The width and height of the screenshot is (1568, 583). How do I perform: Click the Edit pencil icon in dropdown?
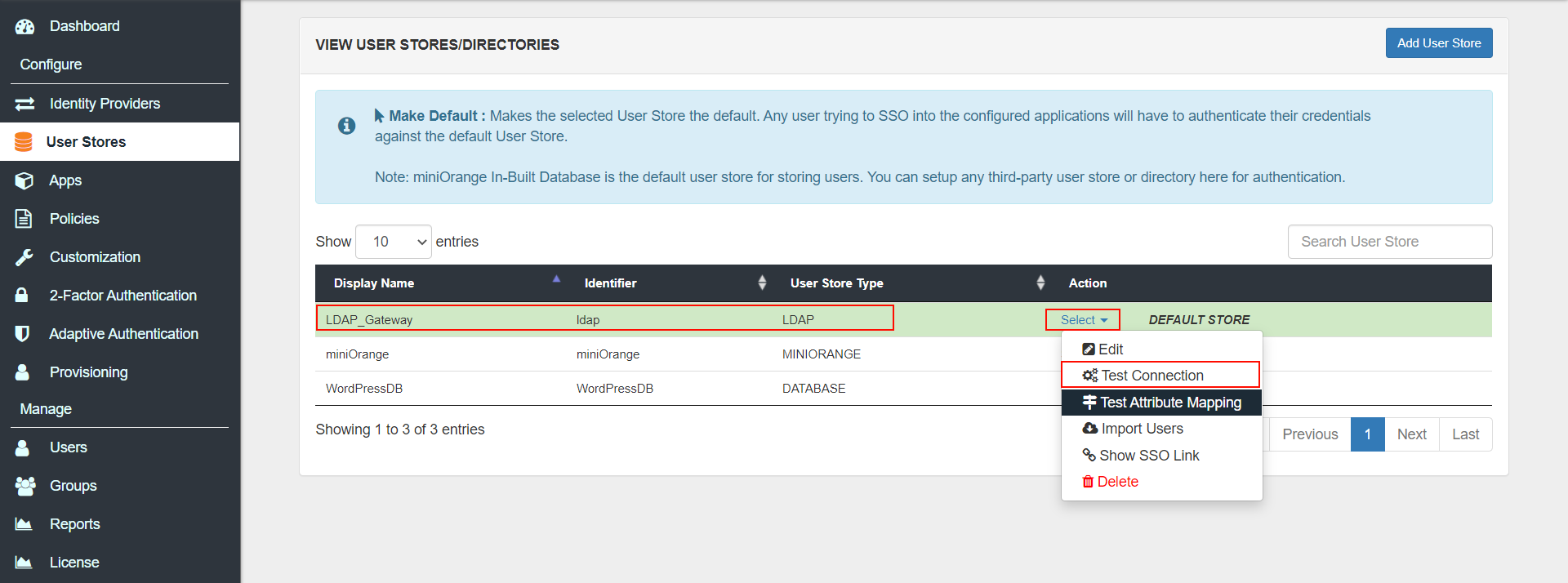click(1089, 349)
